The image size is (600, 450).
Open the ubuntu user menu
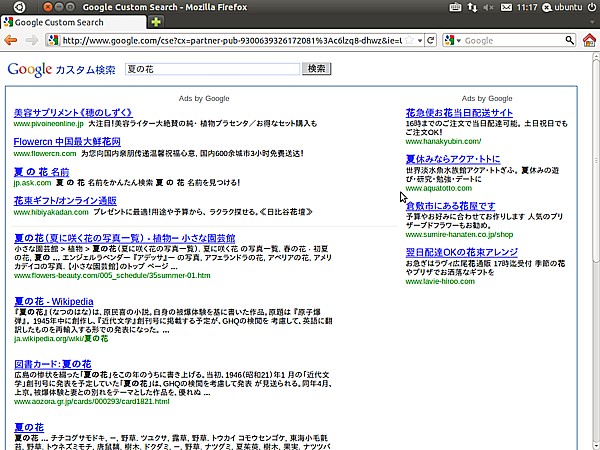pyautogui.click(x=562, y=7)
